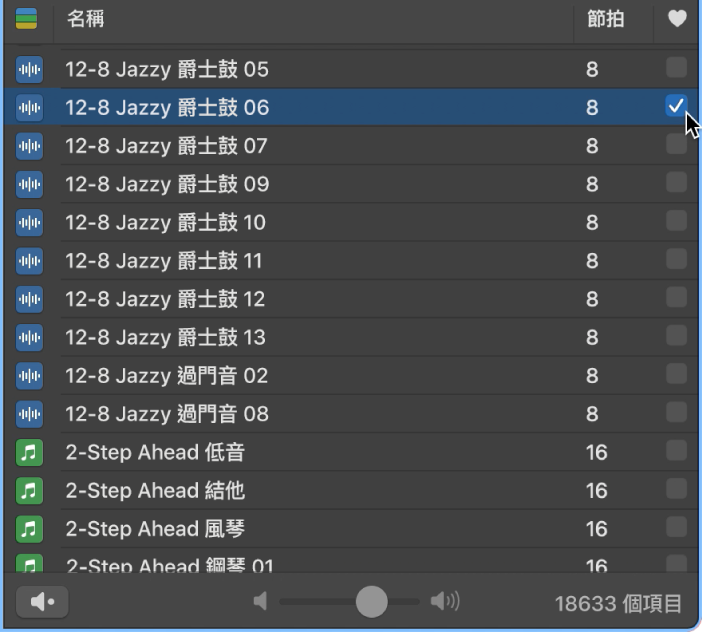Click the audio loop icon for 爵士鼓 11
Screen dimensions: 702x633
click(x=30, y=261)
